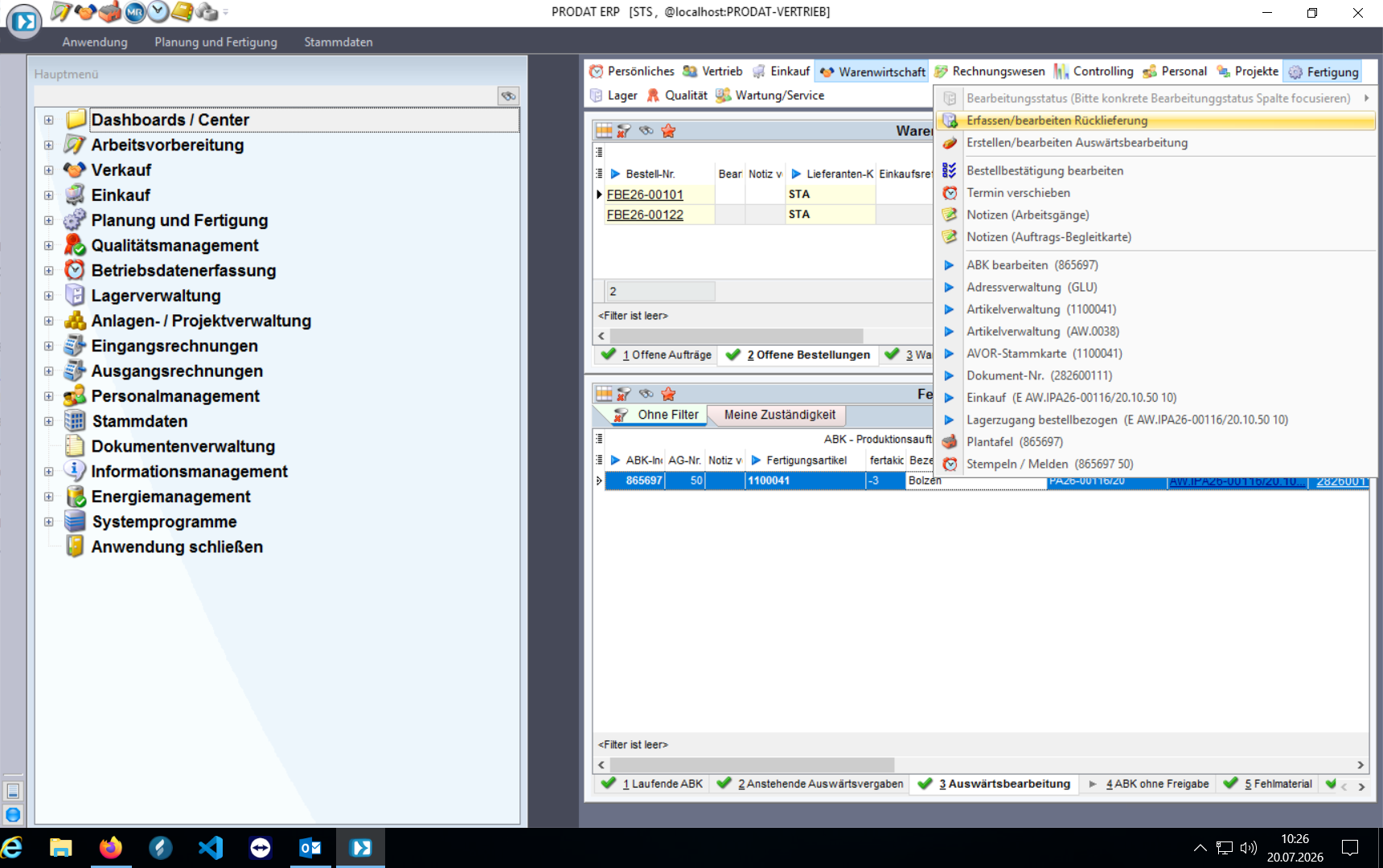
Task: Open Outlook from the Windows taskbar
Action: (x=310, y=848)
